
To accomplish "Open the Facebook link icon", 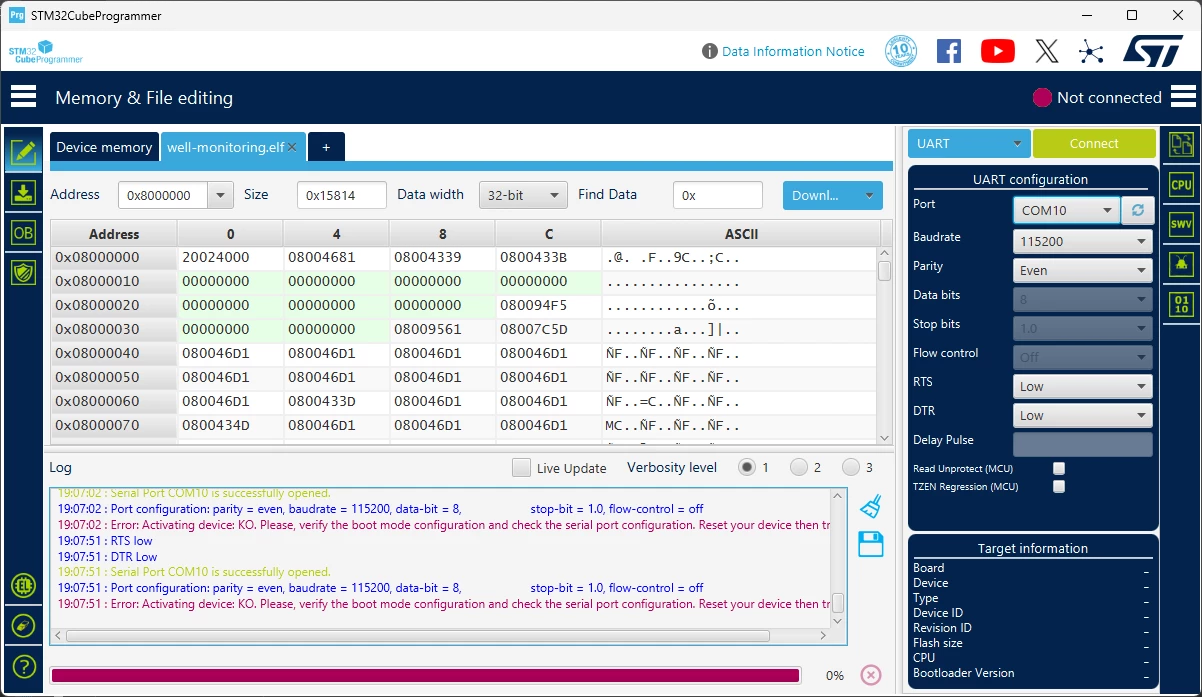I will [x=949, y=51].
